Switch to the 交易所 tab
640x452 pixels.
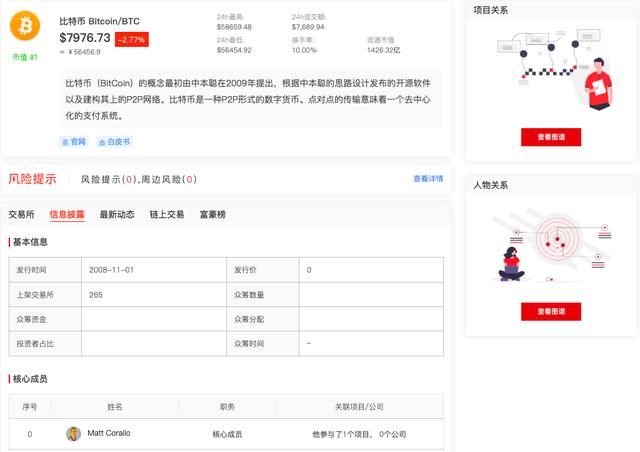click(21, 214)
